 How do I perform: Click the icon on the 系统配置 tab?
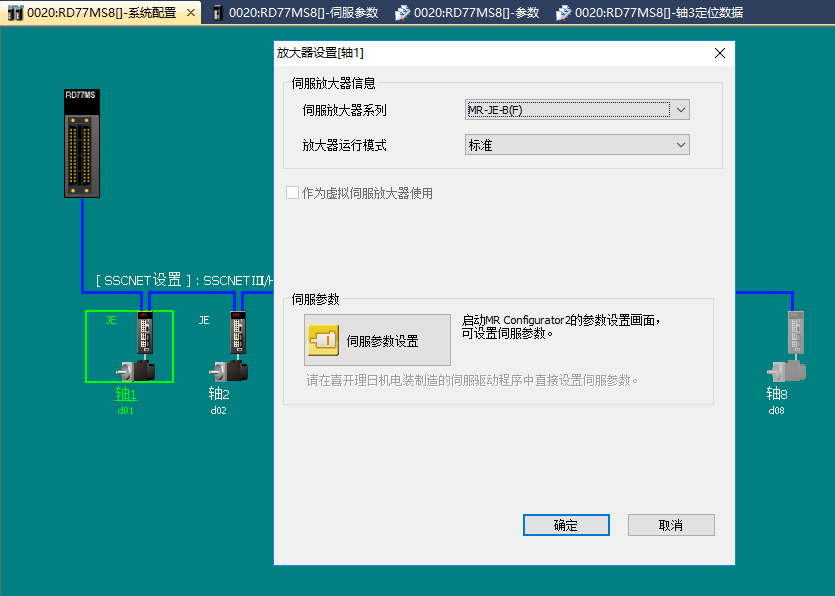15,13
